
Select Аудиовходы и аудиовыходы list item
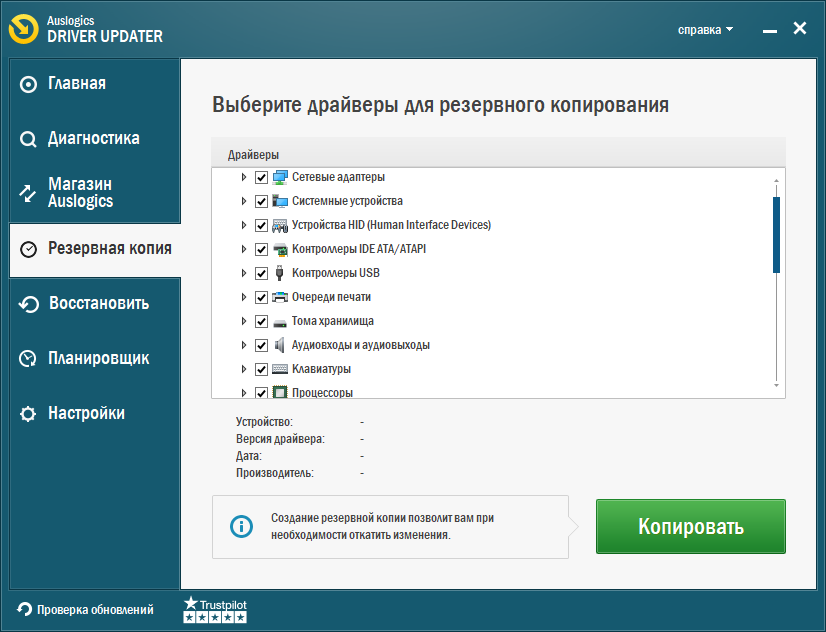point(360,345)
